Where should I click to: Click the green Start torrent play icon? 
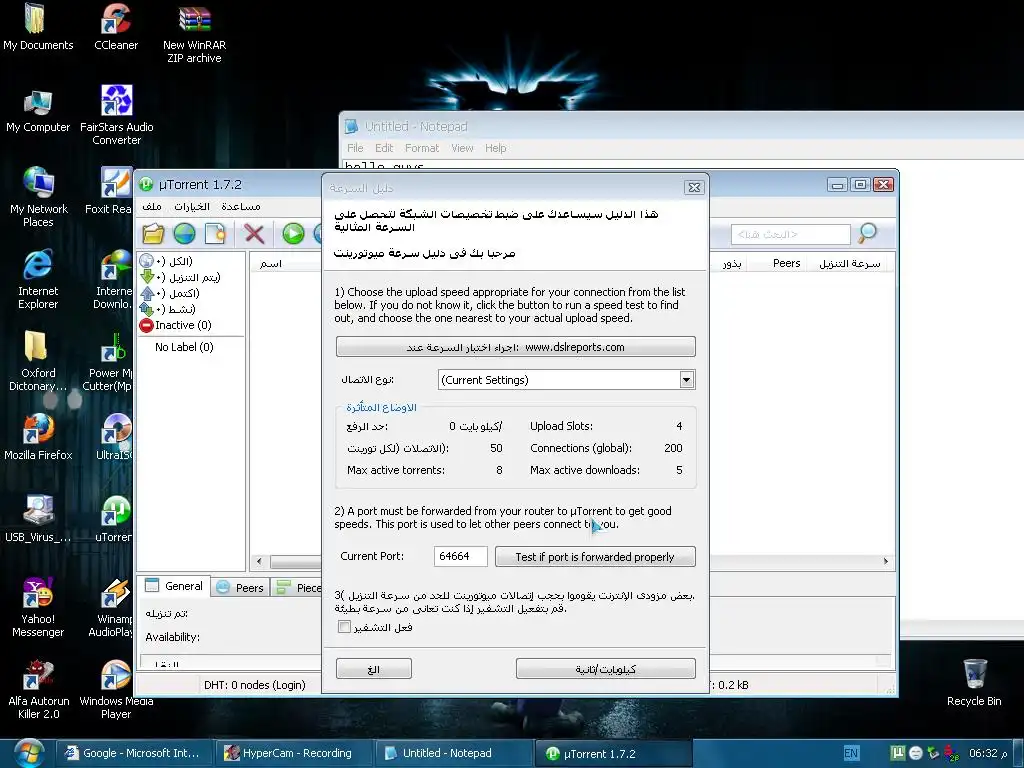(x=293, y=233)
